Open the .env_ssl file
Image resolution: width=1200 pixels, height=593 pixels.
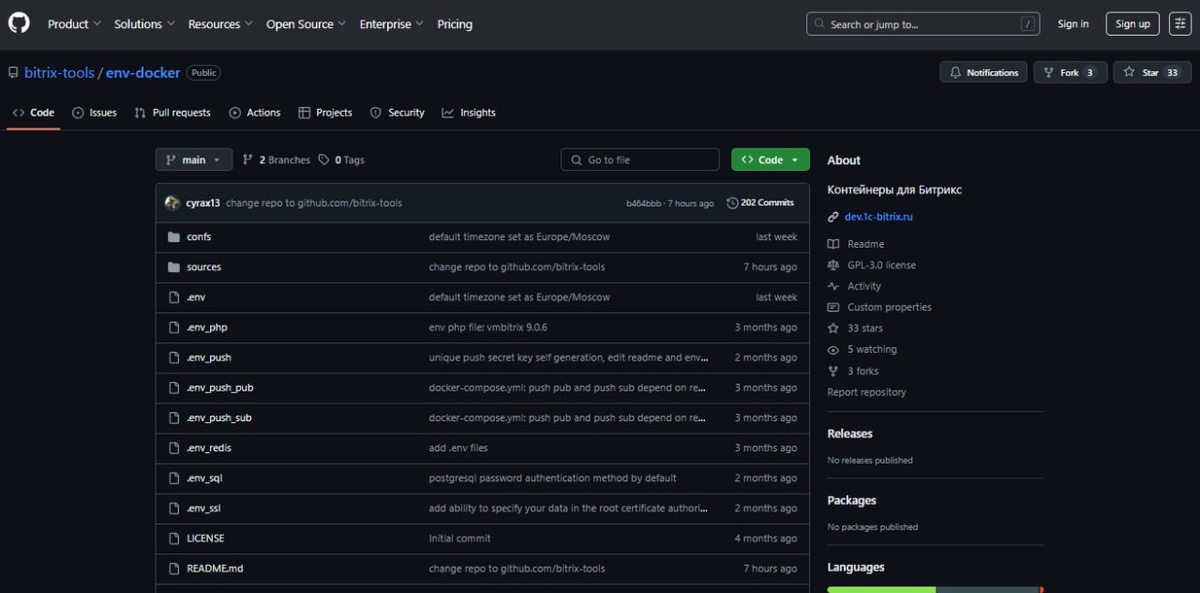(x=204, y=508)
